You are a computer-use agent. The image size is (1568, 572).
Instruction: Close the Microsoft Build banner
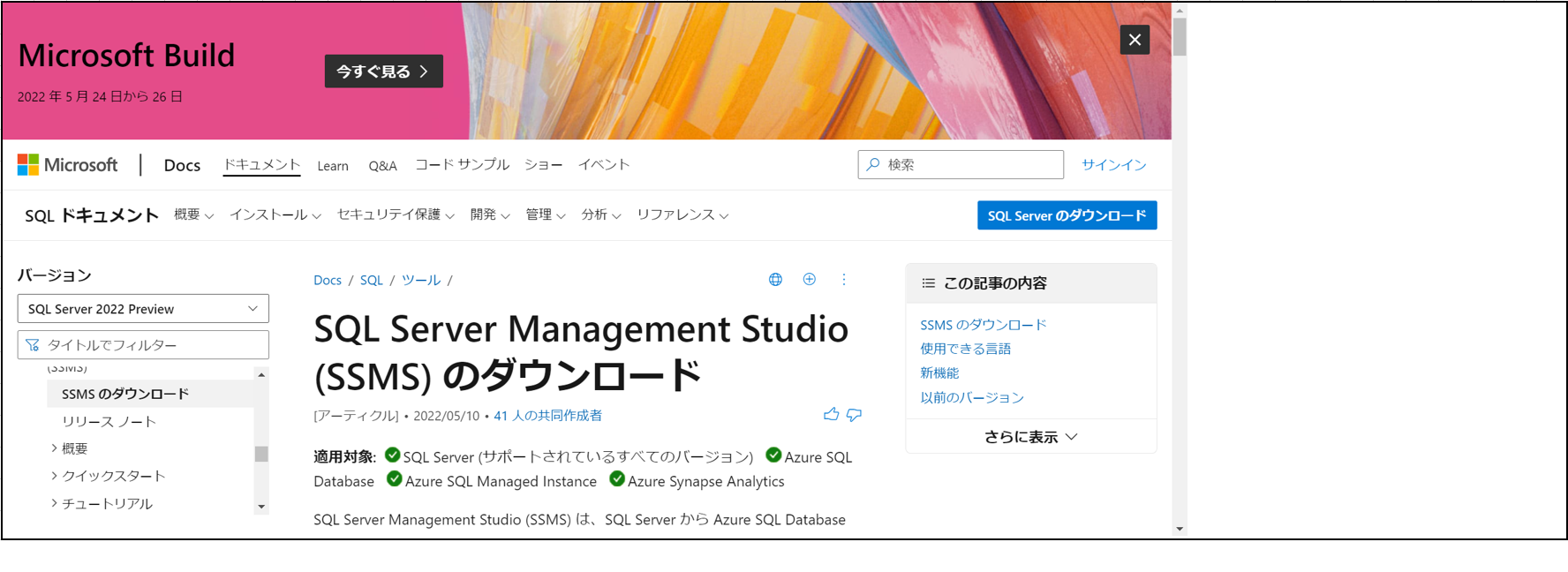click(x=1135, y=40)
